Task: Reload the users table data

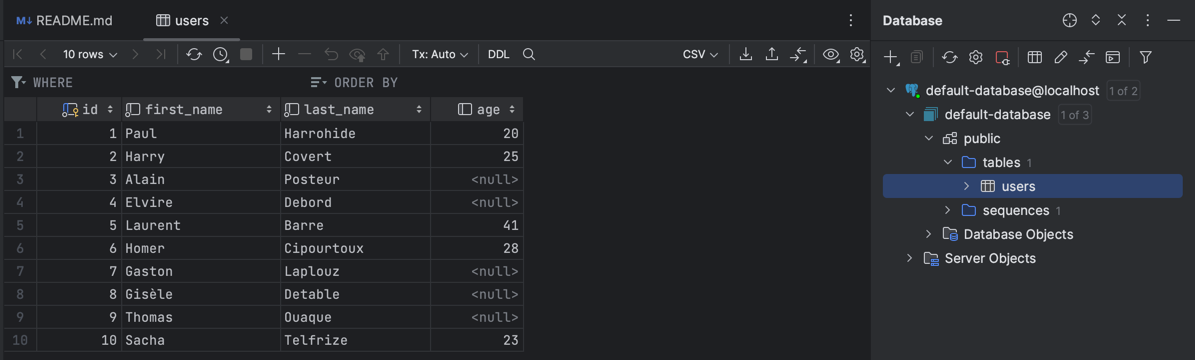Action: pos(194,54)
